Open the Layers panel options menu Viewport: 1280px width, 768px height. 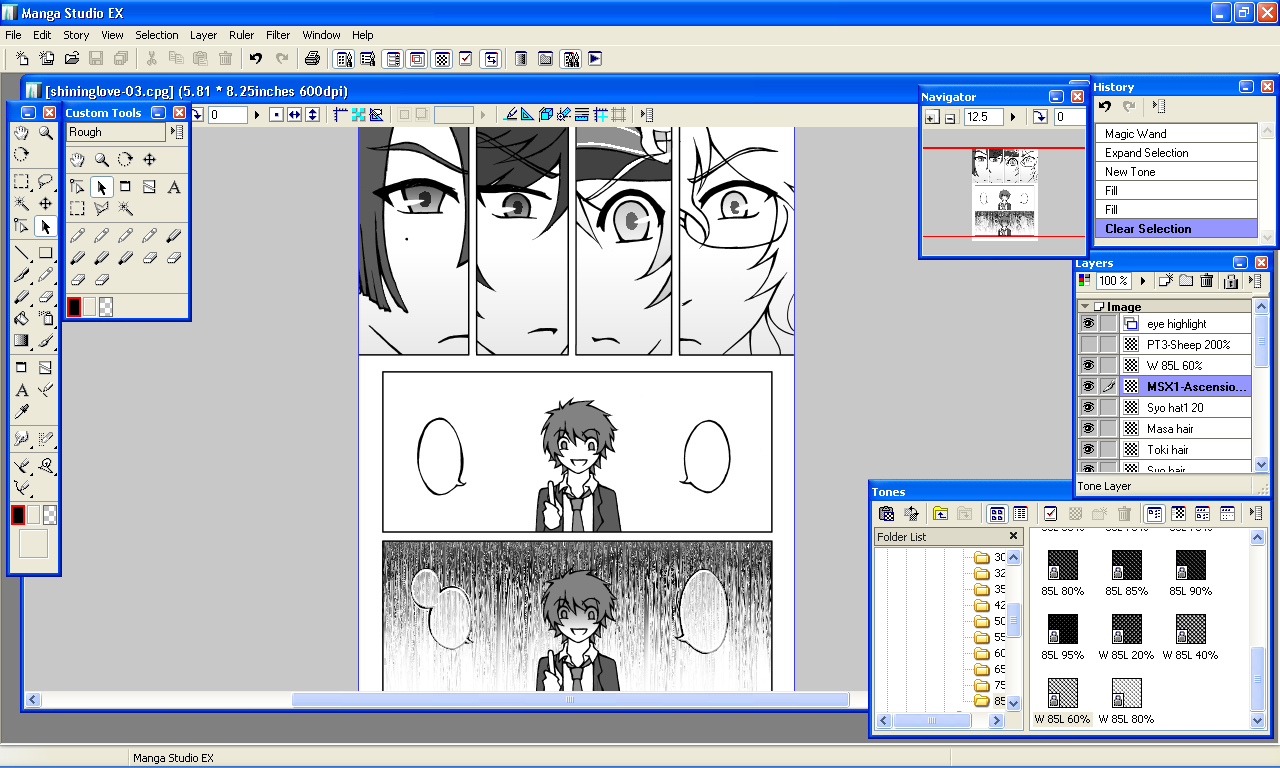tap(1256, 282)
